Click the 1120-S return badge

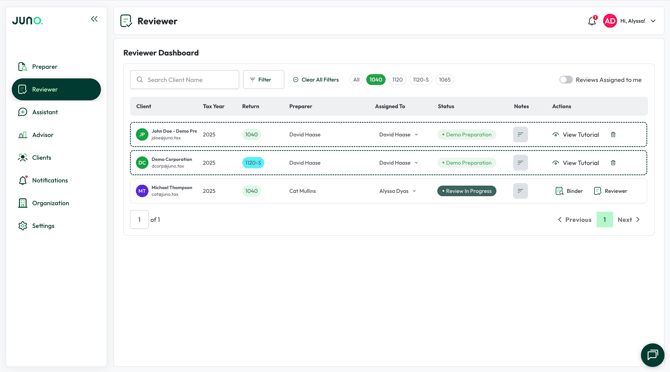click(x=253, y=163)
